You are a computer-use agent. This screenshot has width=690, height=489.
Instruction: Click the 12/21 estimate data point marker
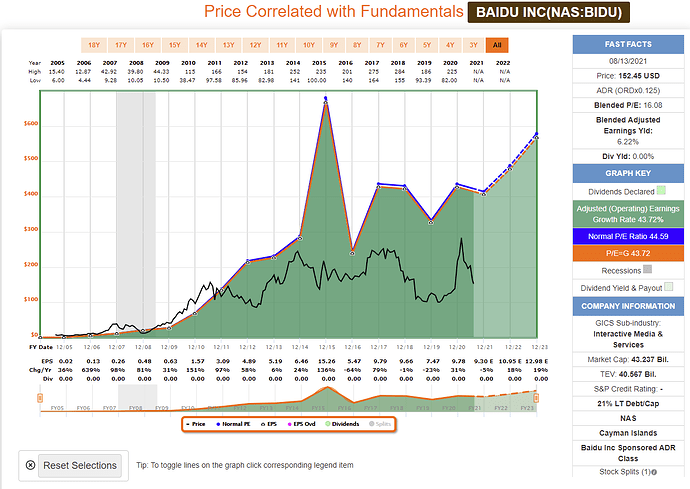click(x=484, y=194)
